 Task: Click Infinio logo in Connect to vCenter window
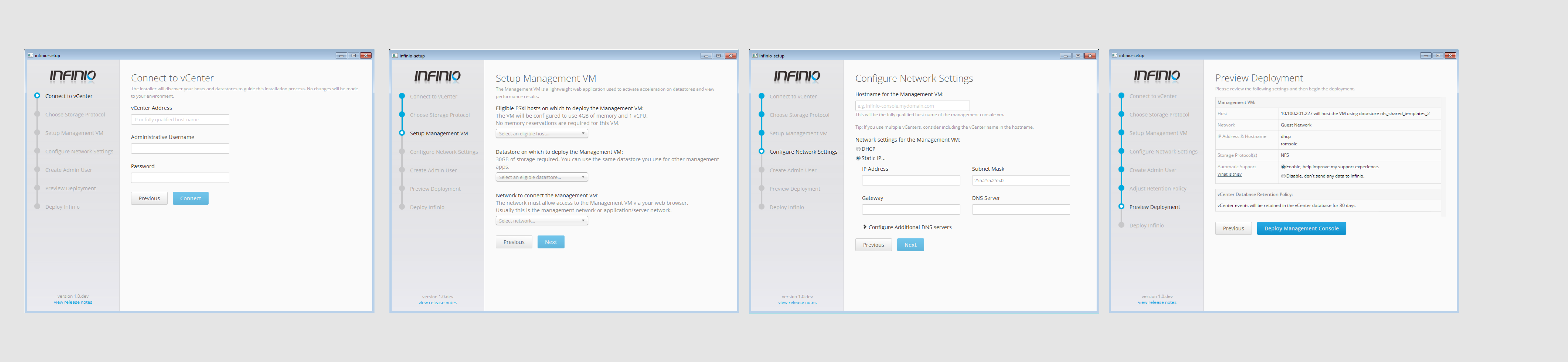pyautogui.click(x=72, y=75)
